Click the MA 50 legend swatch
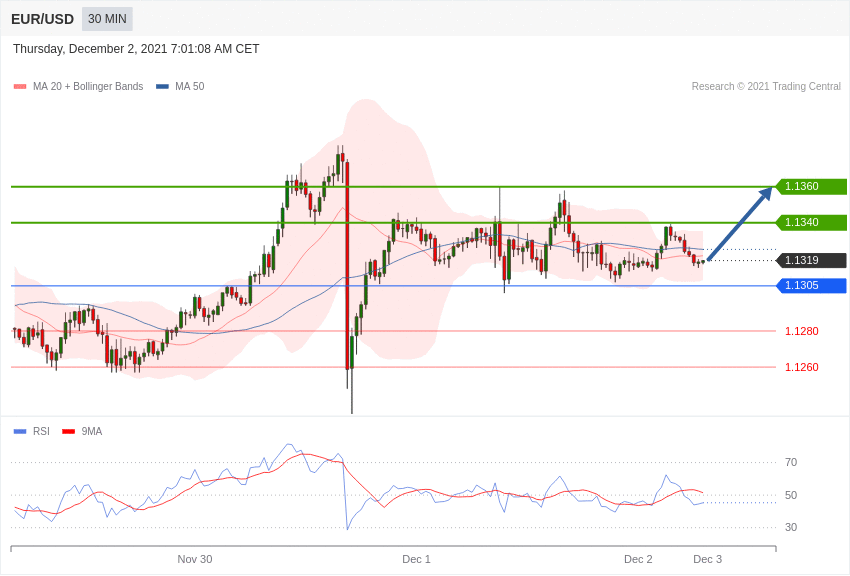Viewport: 850px width, 576px height. (163, 87)
